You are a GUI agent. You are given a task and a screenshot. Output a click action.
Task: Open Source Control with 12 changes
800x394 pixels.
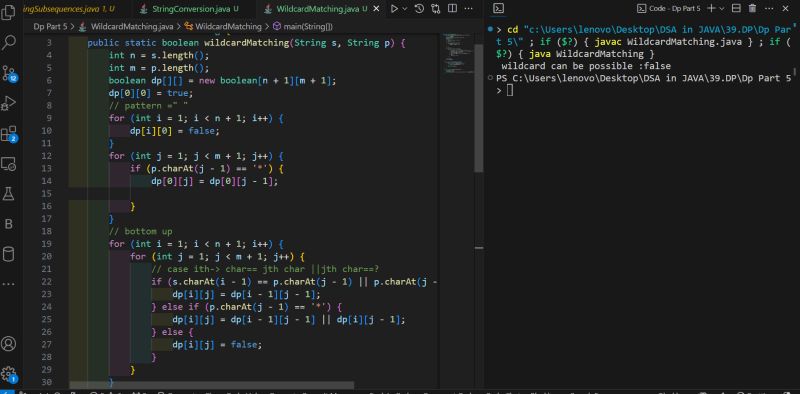(x=9, y=73)
